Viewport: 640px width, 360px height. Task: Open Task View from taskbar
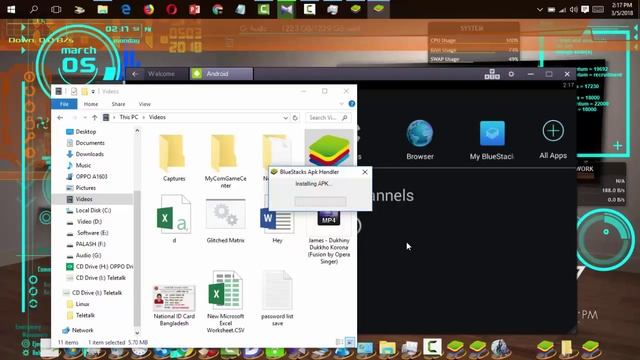click(x=56, y=9)
